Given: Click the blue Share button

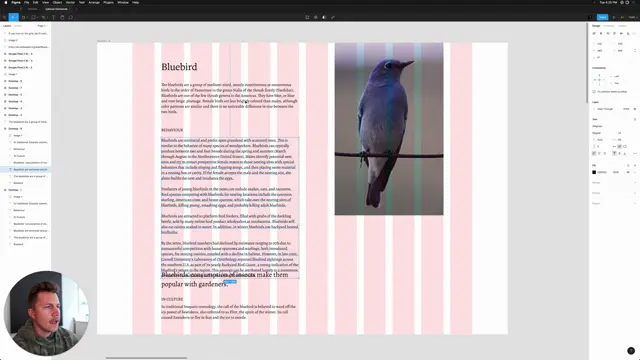Looking at the screenshot, I should [x=602, y=17].
